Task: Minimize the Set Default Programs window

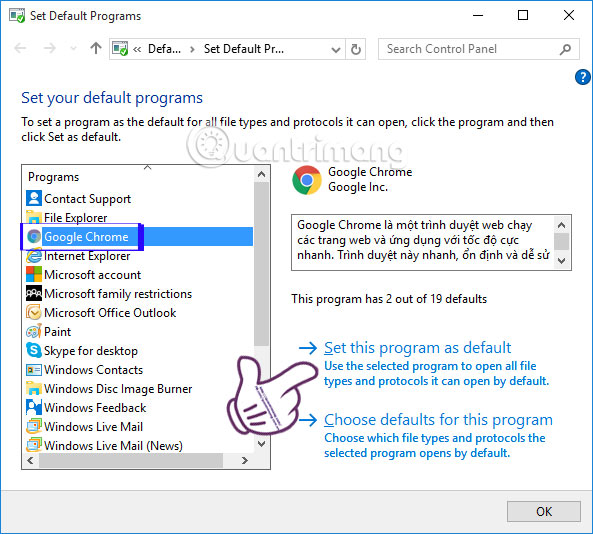Action: coord(478,16)
